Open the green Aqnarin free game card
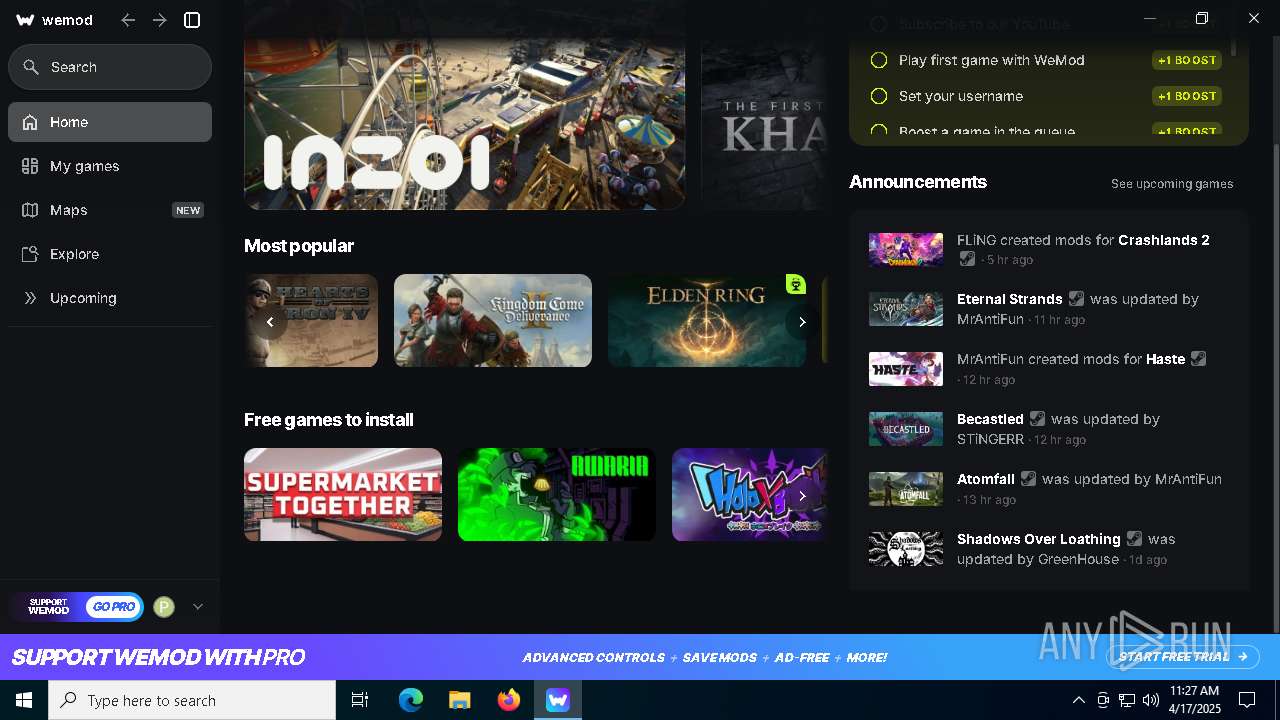Image resolution: width=1280 pixels, height=720 pixels. pos(557,494)
